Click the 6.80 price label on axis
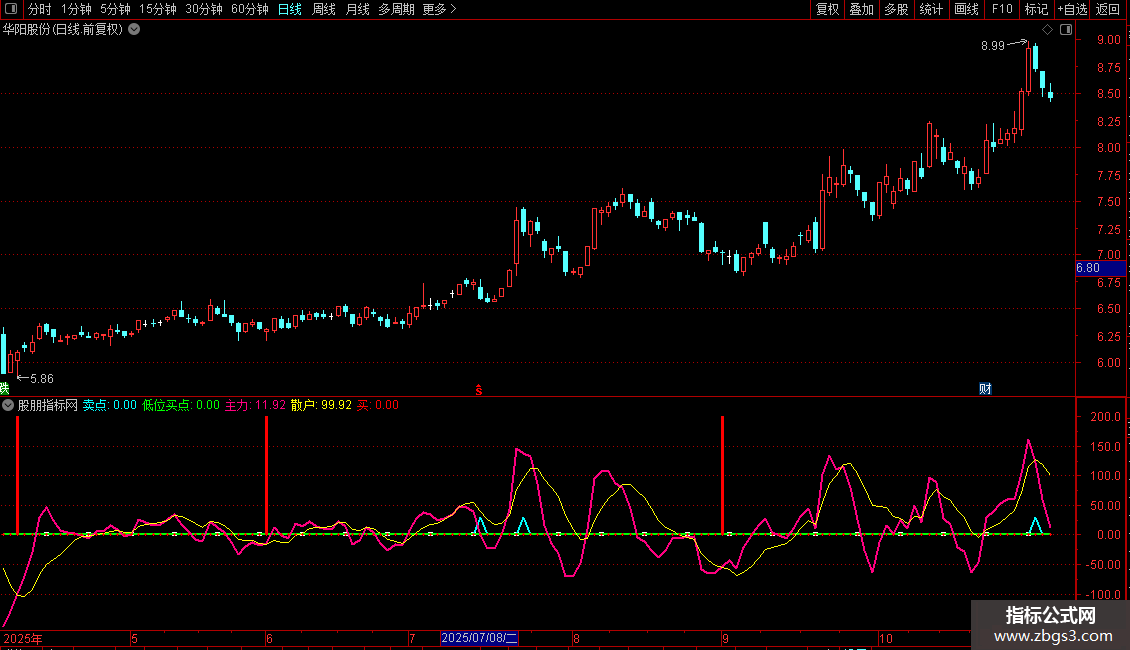This screenshot has height=650, width=1130. [x=1100, y=268]
